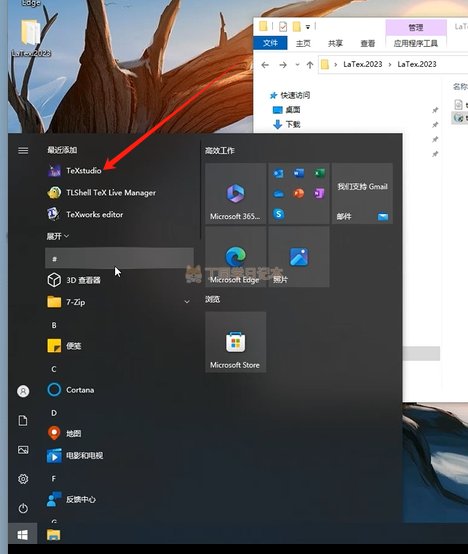The width and height of the screenshot is (468, 554).
Task: Open the 照片 photos tile
Action: [299, 257]
